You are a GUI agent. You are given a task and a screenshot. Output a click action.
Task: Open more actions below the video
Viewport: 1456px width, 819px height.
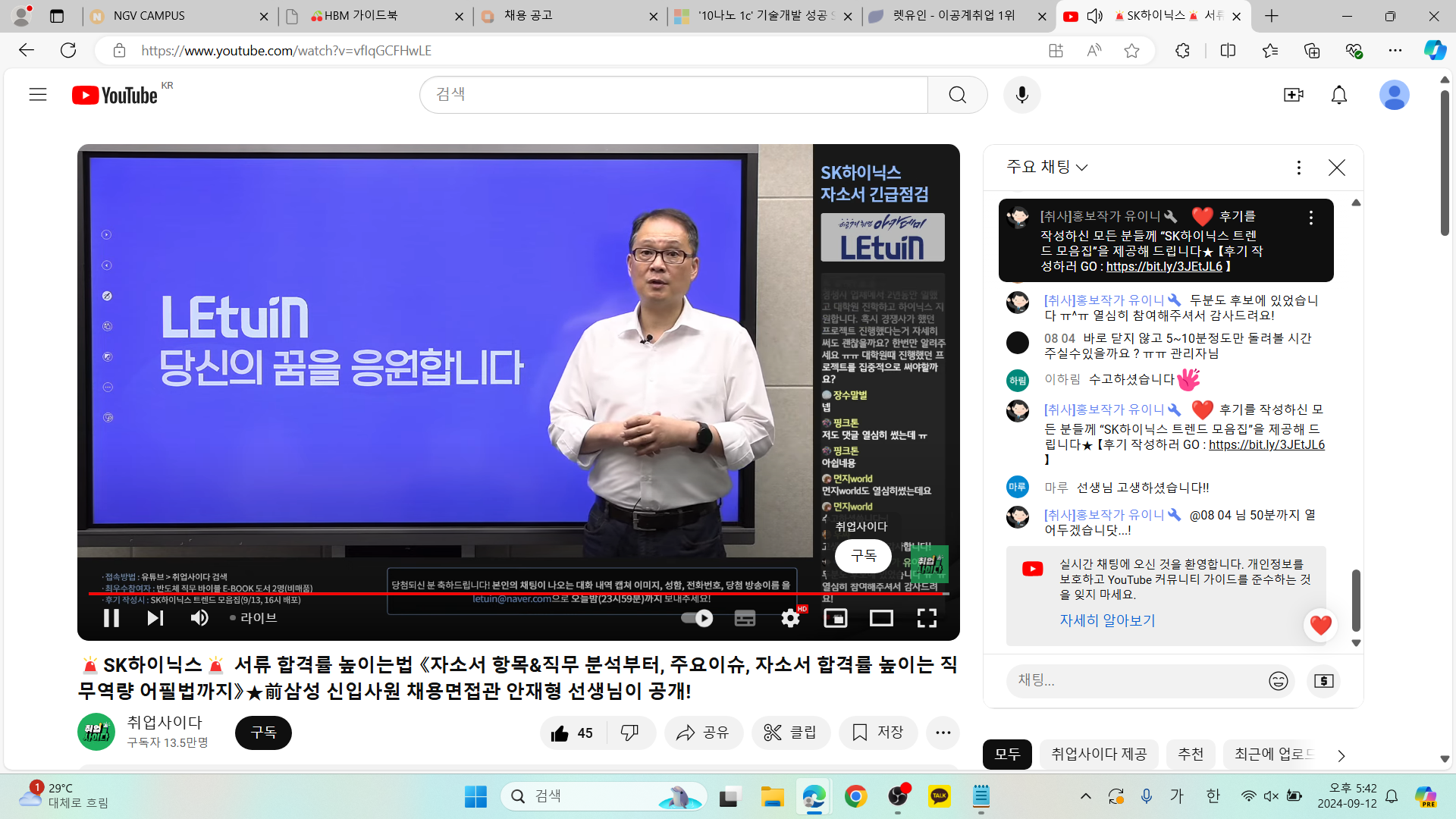click(x=943, y=733)
